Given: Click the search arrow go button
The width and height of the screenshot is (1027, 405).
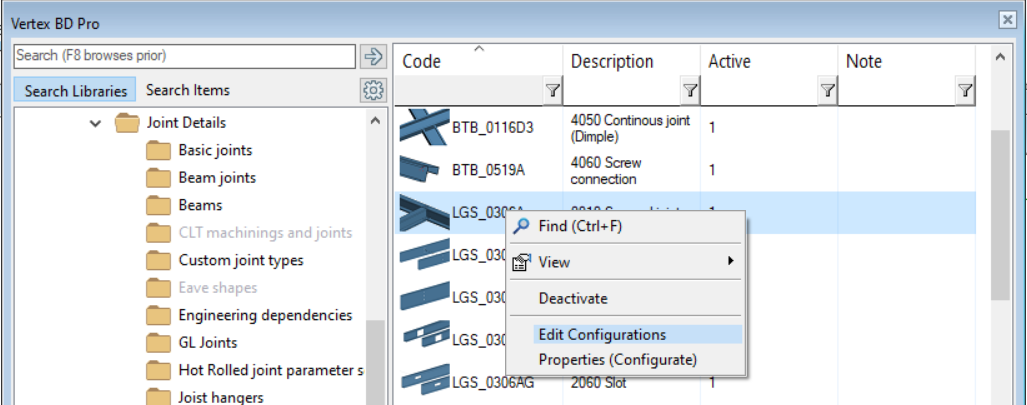Looking at the screenshot, I should pyautogui.click(x=373, y=56).
